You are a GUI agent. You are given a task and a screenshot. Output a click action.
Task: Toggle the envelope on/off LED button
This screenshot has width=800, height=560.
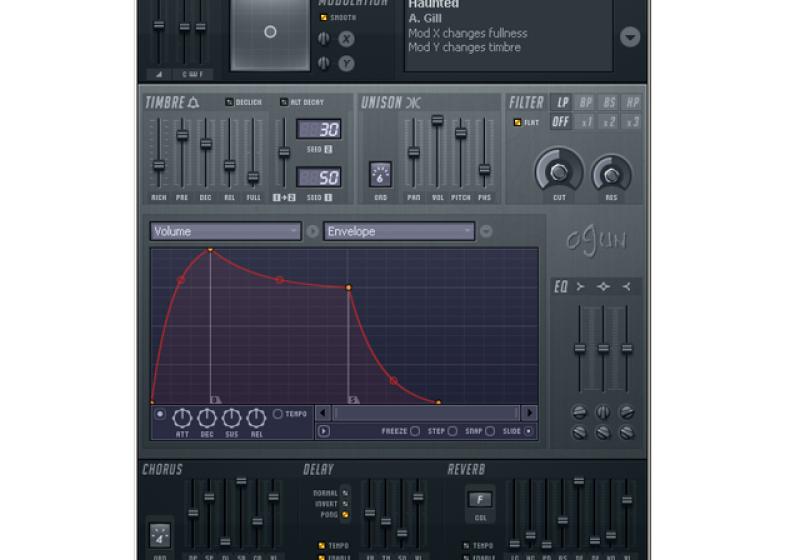tap(160, 414)
